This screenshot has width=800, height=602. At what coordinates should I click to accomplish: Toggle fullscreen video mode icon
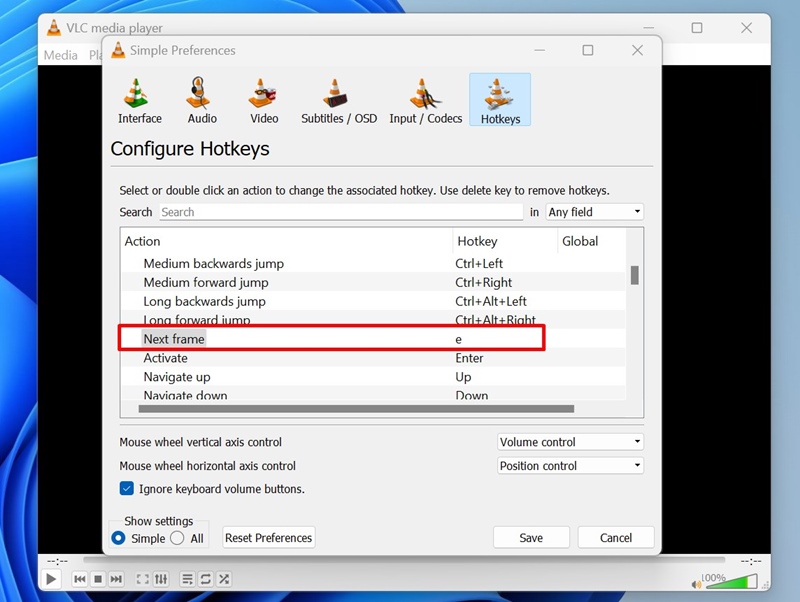pyautogui.click(x=142, y=579)
